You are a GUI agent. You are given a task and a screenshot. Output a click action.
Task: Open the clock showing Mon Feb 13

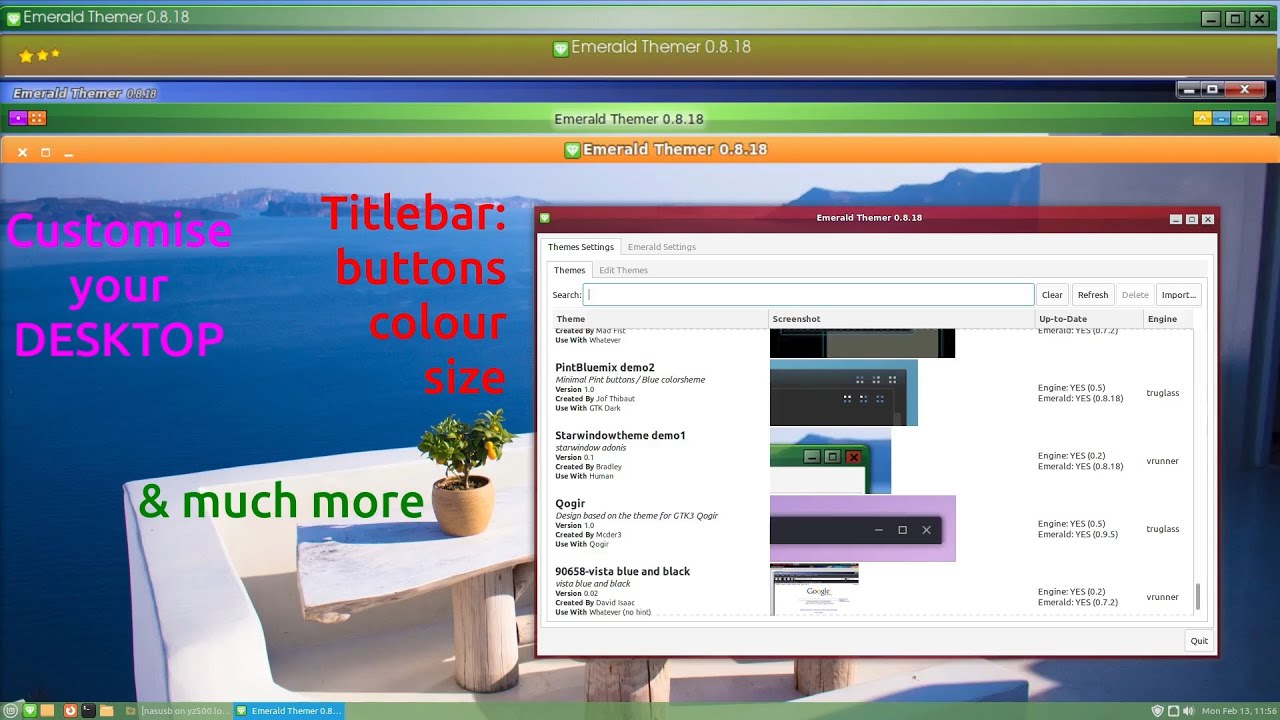click(x=1239, y=711)
